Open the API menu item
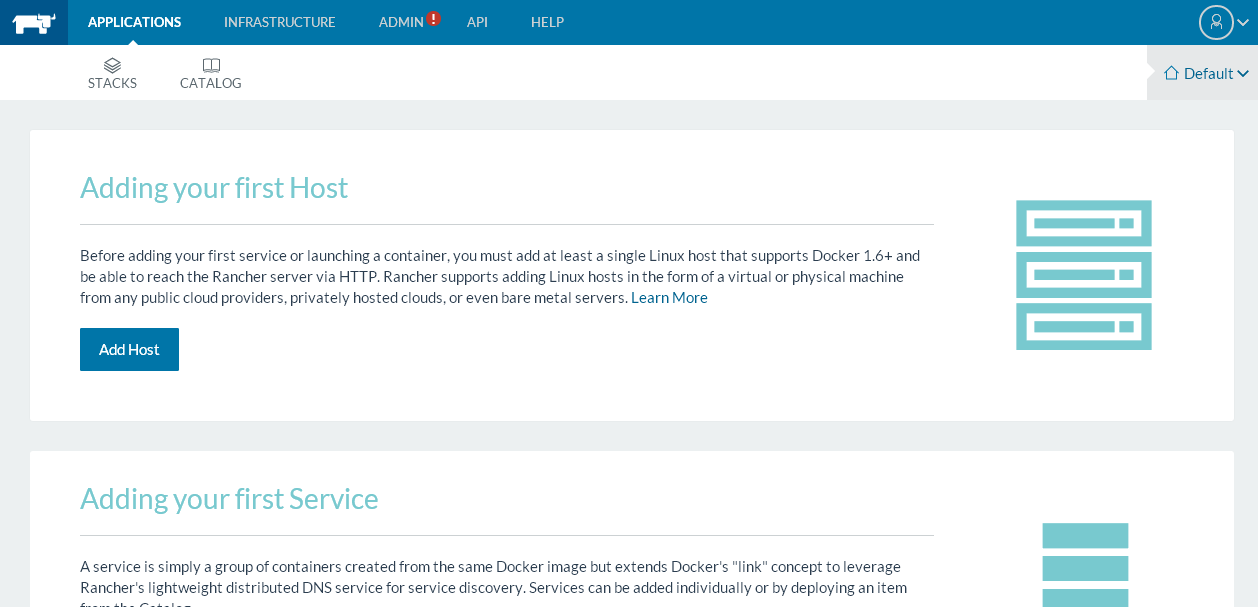1258x607 pixels. (x=477, y=22)
